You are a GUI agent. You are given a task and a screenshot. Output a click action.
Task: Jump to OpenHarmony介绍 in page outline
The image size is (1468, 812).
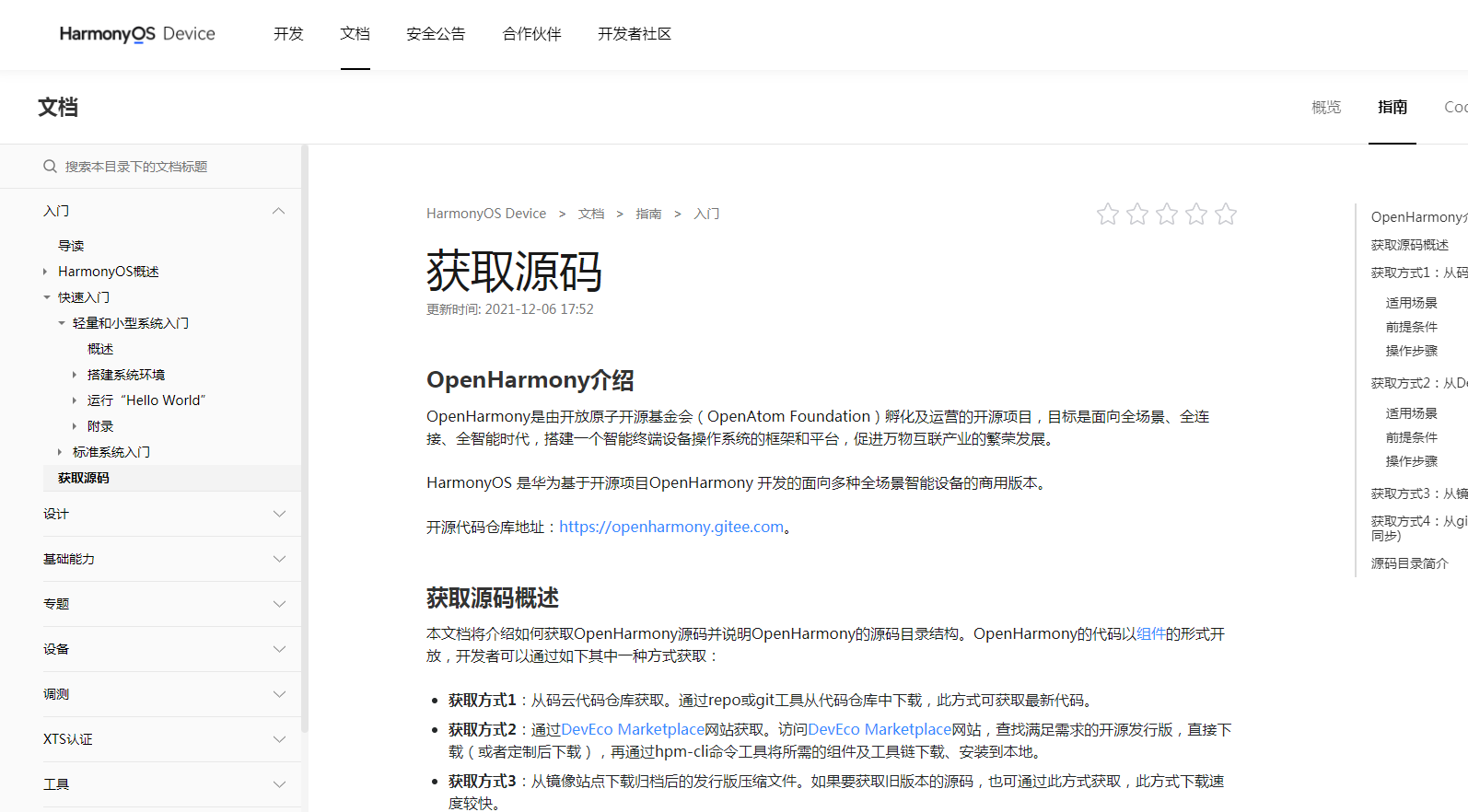pyautogui.click(x=1419, y=217)
